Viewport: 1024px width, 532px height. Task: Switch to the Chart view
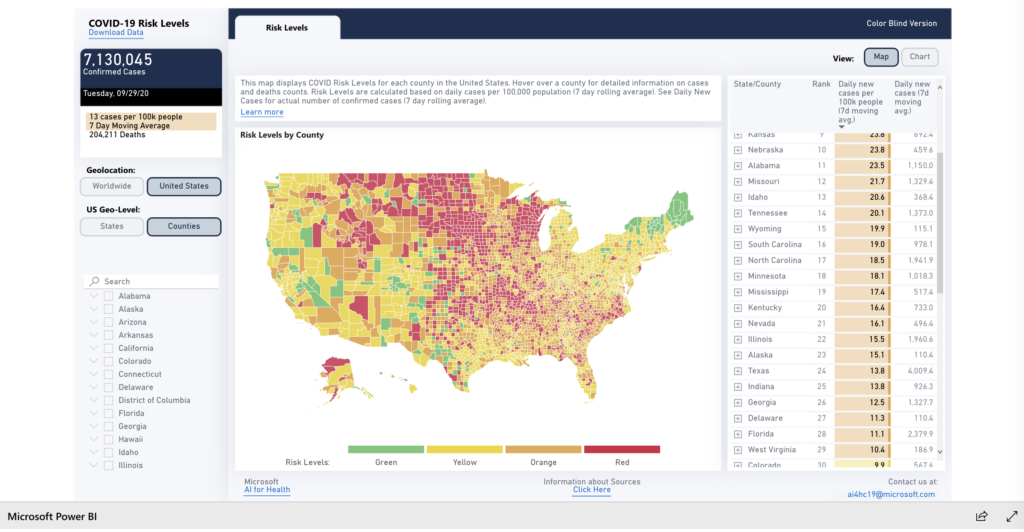tap(920, 57)
